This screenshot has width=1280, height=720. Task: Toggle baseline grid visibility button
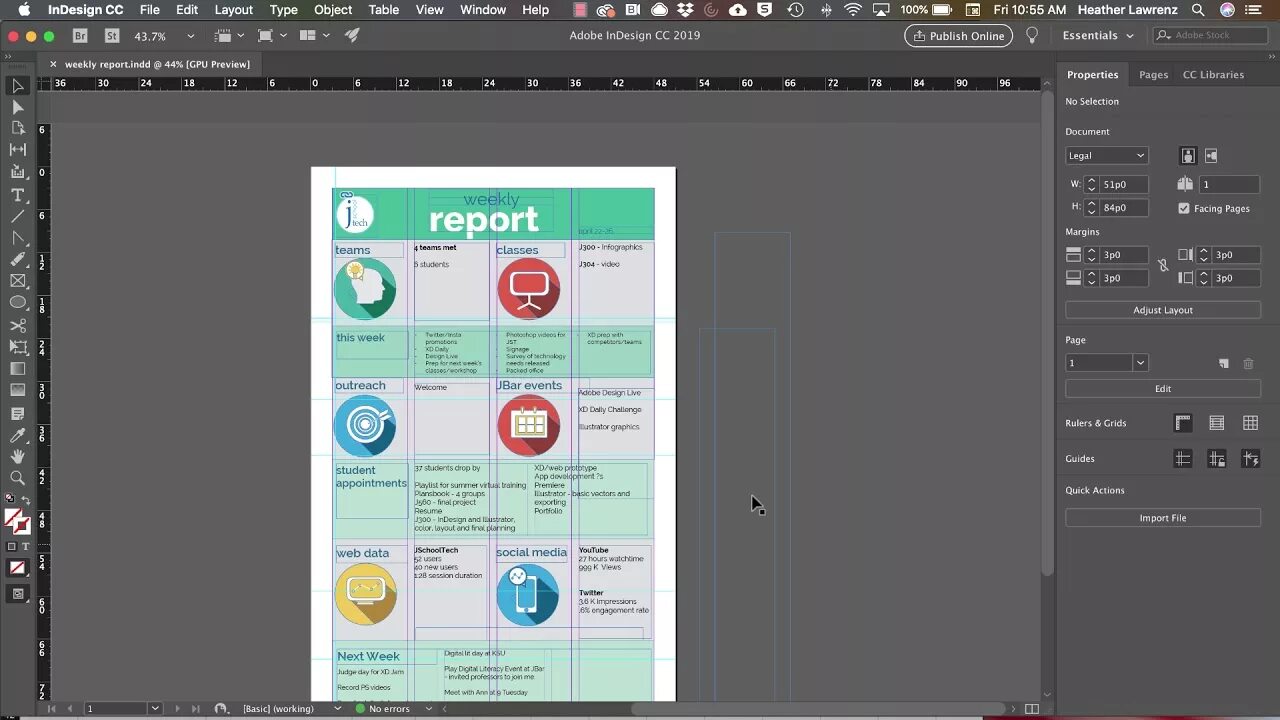1217,423
